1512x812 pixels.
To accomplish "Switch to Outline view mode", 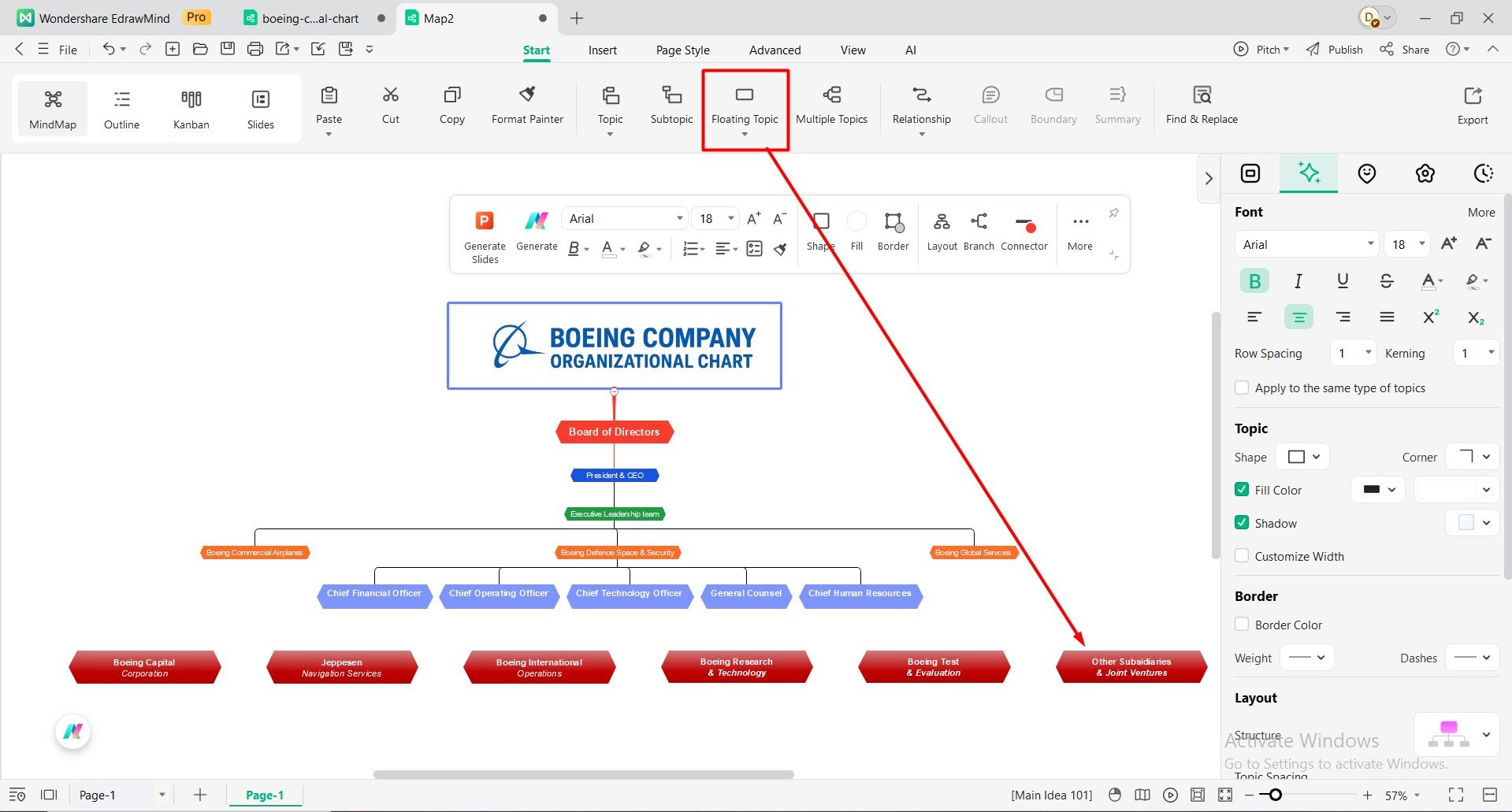I will [121, 109].
